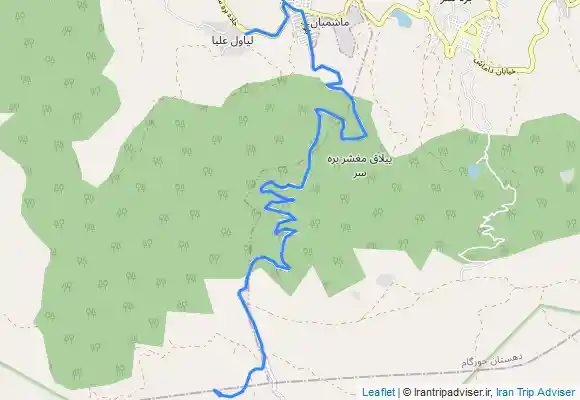Click the small grey patch south of the forest

385,280
